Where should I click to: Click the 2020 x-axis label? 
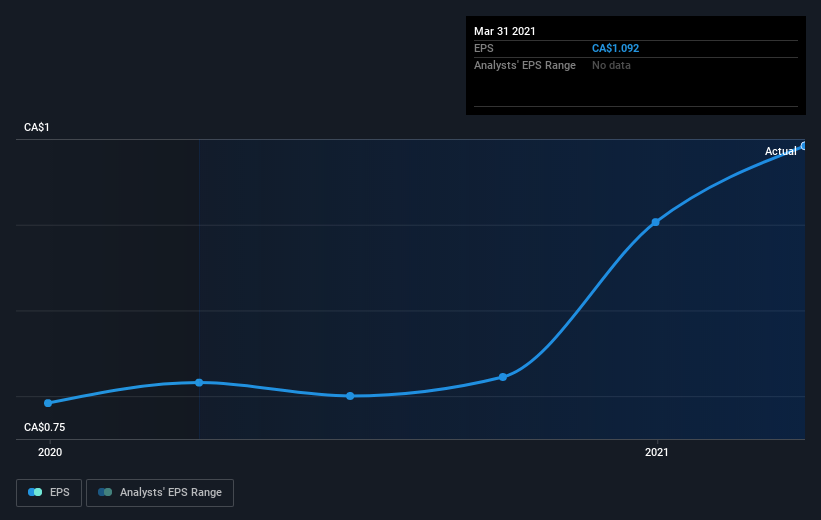tap(50, 452)
